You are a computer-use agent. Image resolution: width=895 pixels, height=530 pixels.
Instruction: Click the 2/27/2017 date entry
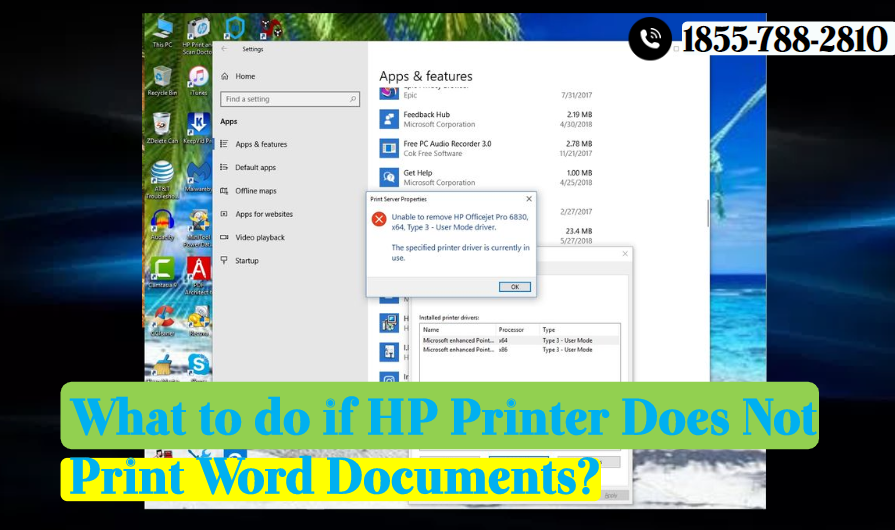(576, 212)
